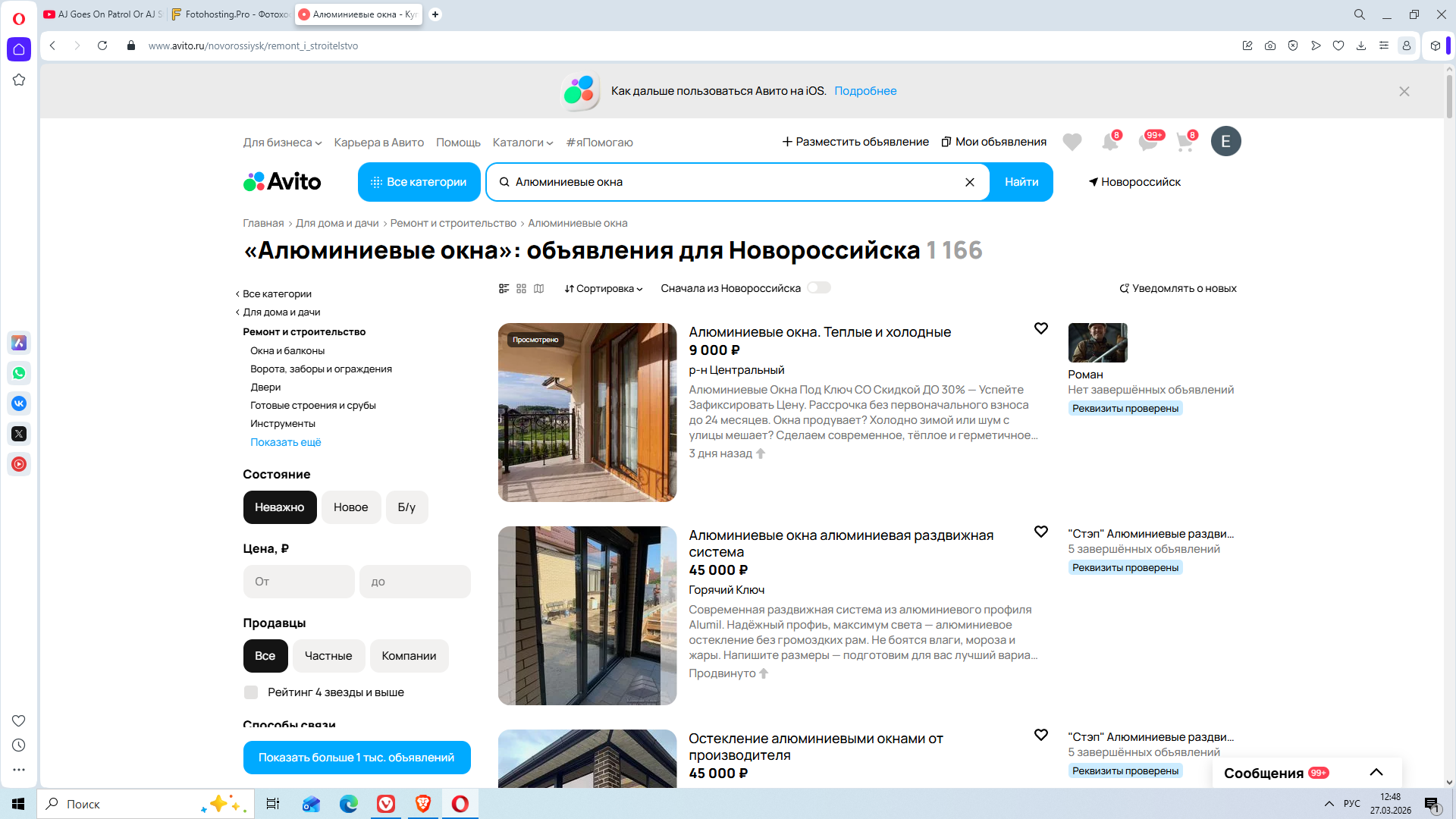This screenshot has height=819, width=1456.
Task: Open the notifications bell icon
Action: point(1109,142)
